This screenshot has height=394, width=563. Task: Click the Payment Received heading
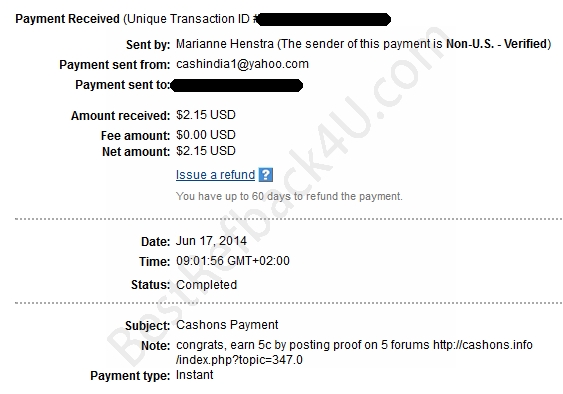click(x=68, y=19)
